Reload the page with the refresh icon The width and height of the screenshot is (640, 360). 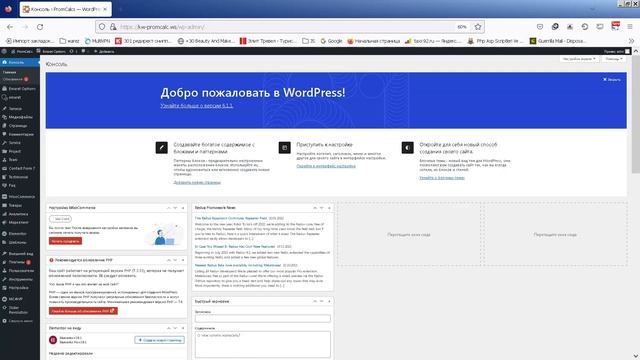click(40, 27)
